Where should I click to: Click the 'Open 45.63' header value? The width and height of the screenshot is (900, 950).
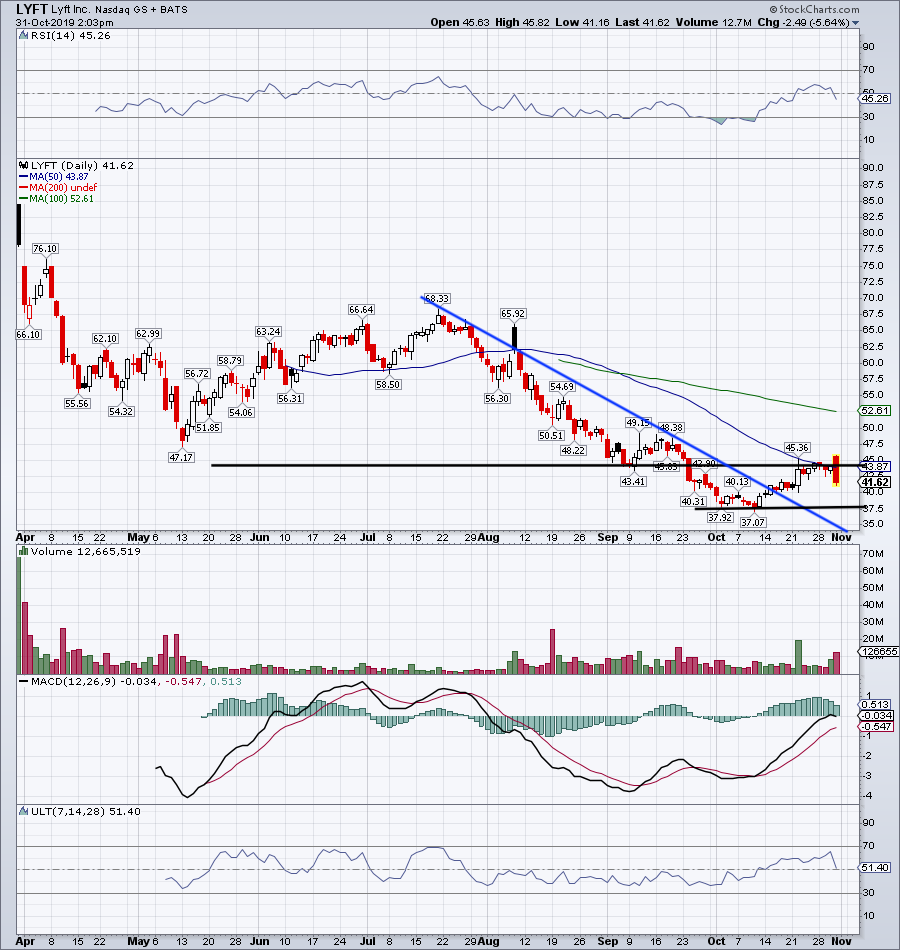461,22
